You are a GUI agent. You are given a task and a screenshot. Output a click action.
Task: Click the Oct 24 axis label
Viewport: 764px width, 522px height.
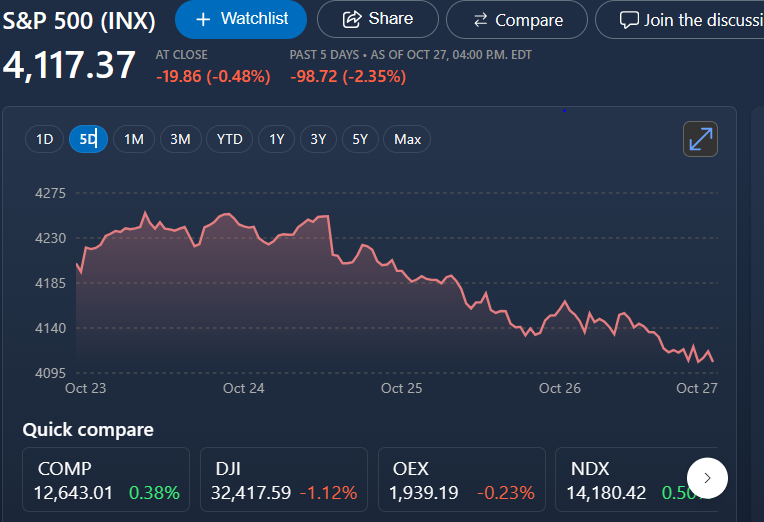point(244,388)
